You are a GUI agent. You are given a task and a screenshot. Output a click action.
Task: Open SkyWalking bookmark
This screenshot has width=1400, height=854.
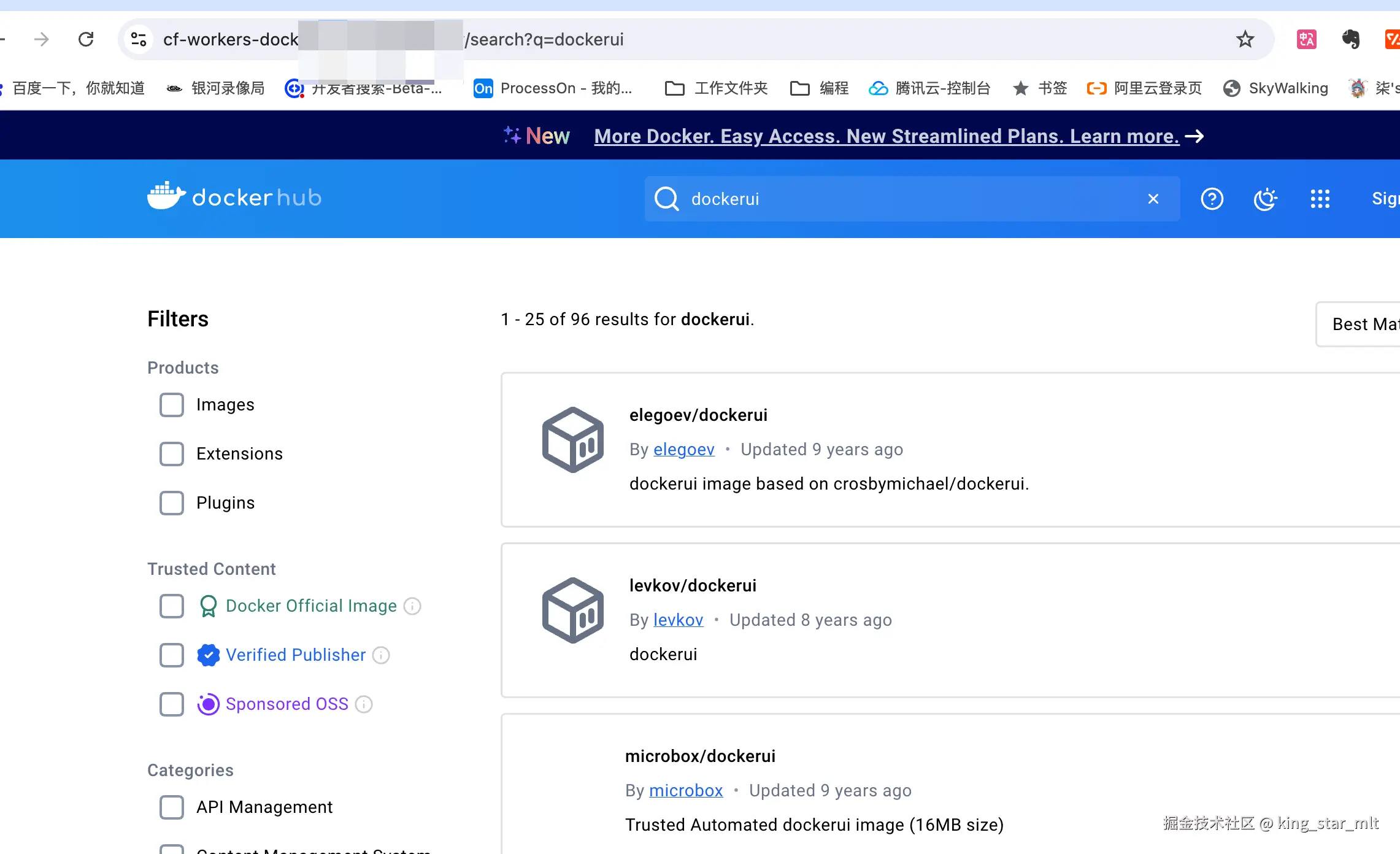point(1275,88)
